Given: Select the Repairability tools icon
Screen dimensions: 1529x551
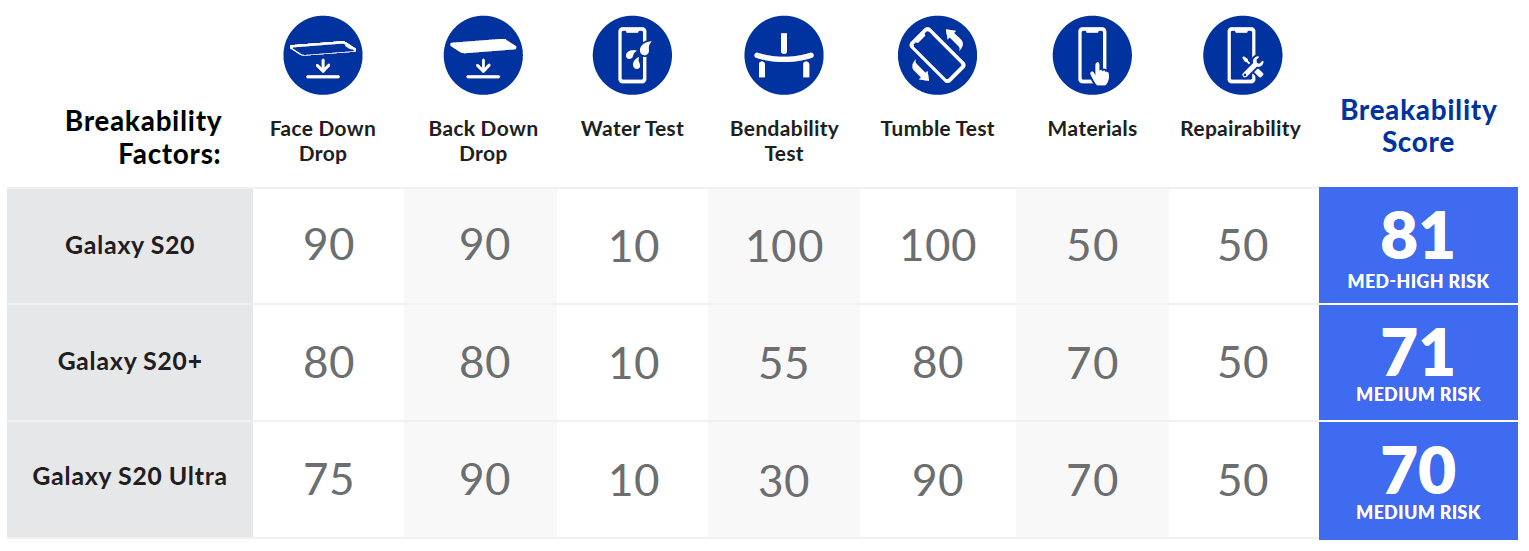Looking at the screenshot, I should (x=1241, y=55).
